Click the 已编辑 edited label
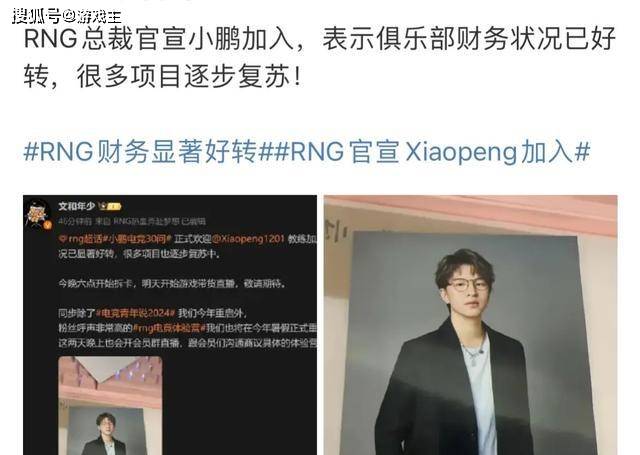The width and height of the screenshot is (640, 455). point(193,222)
